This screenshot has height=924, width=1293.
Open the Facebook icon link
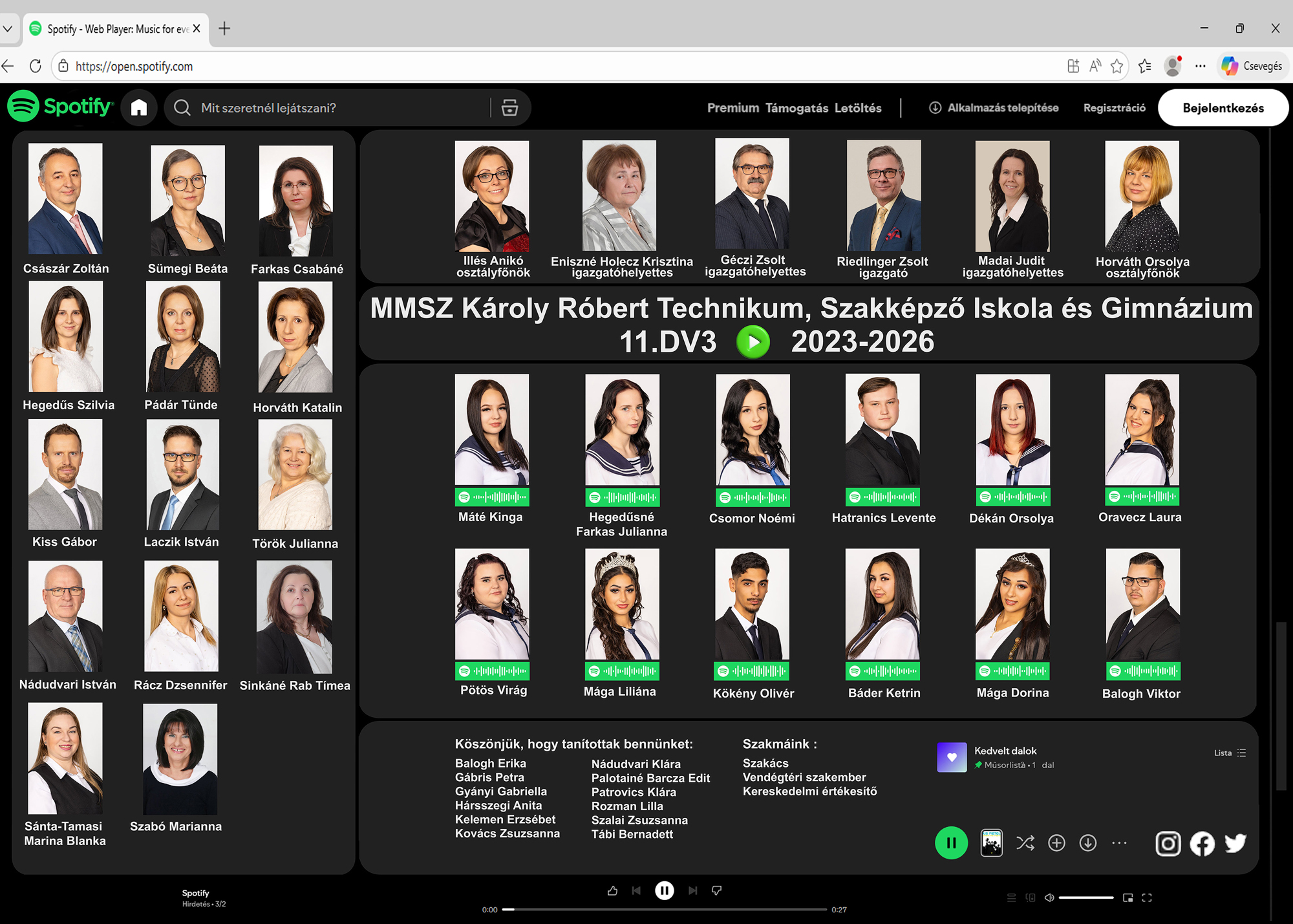coord(1202,843)
